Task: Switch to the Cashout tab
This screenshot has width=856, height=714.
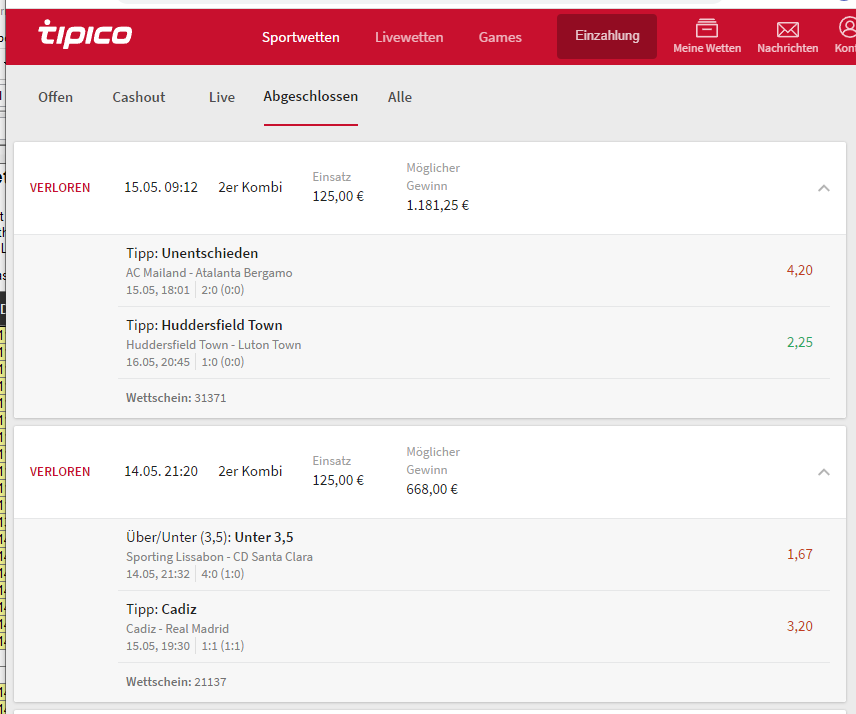Action: (x=139, y=97)
